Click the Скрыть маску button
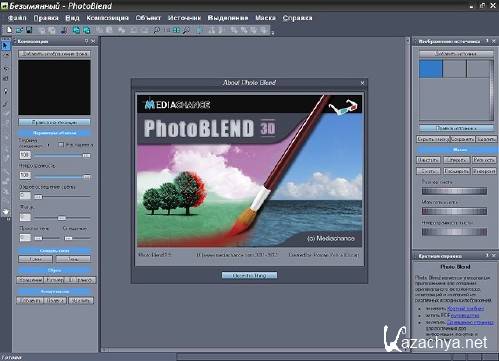The height and width of the screenshot is (361, 499). pyautogui.click(x=433, y=139)
